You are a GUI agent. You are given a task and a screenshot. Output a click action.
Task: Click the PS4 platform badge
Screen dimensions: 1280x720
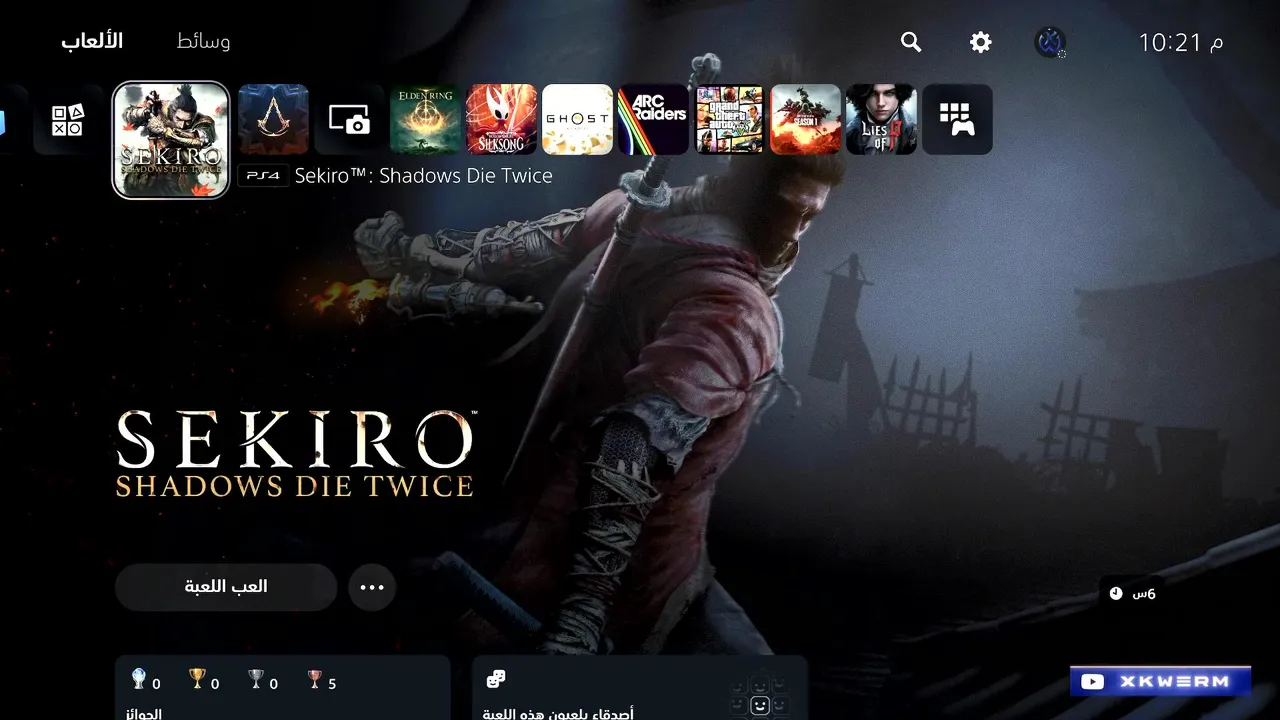(x=263, y=176)
